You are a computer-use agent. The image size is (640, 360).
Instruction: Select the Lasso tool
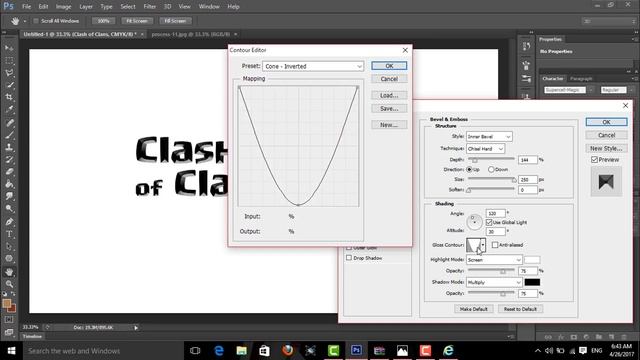tap(9, 73)
